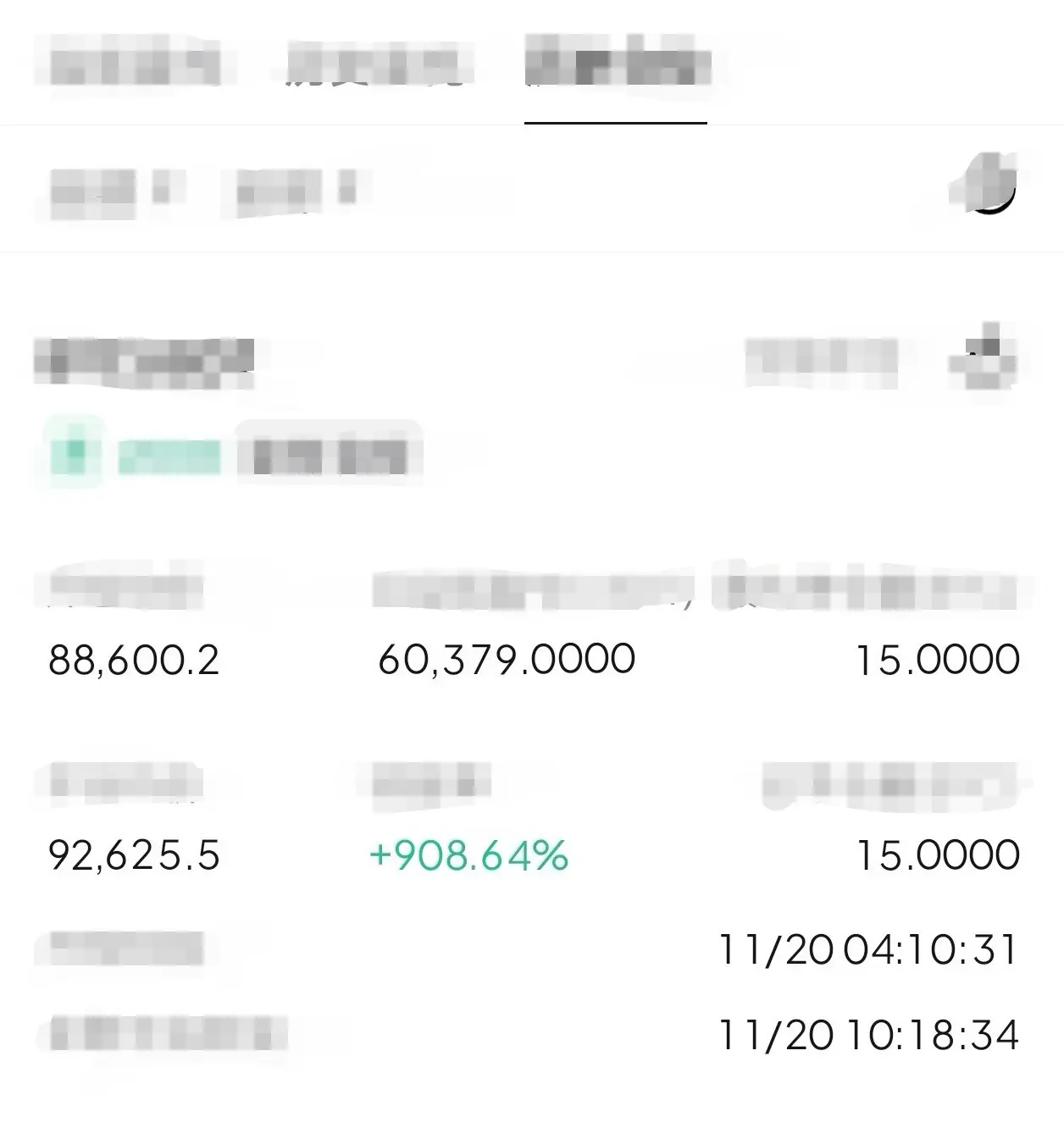Click the 92,625.5 price value
Viewport: 1064px width, 1128px height.
tap(134, 855)
